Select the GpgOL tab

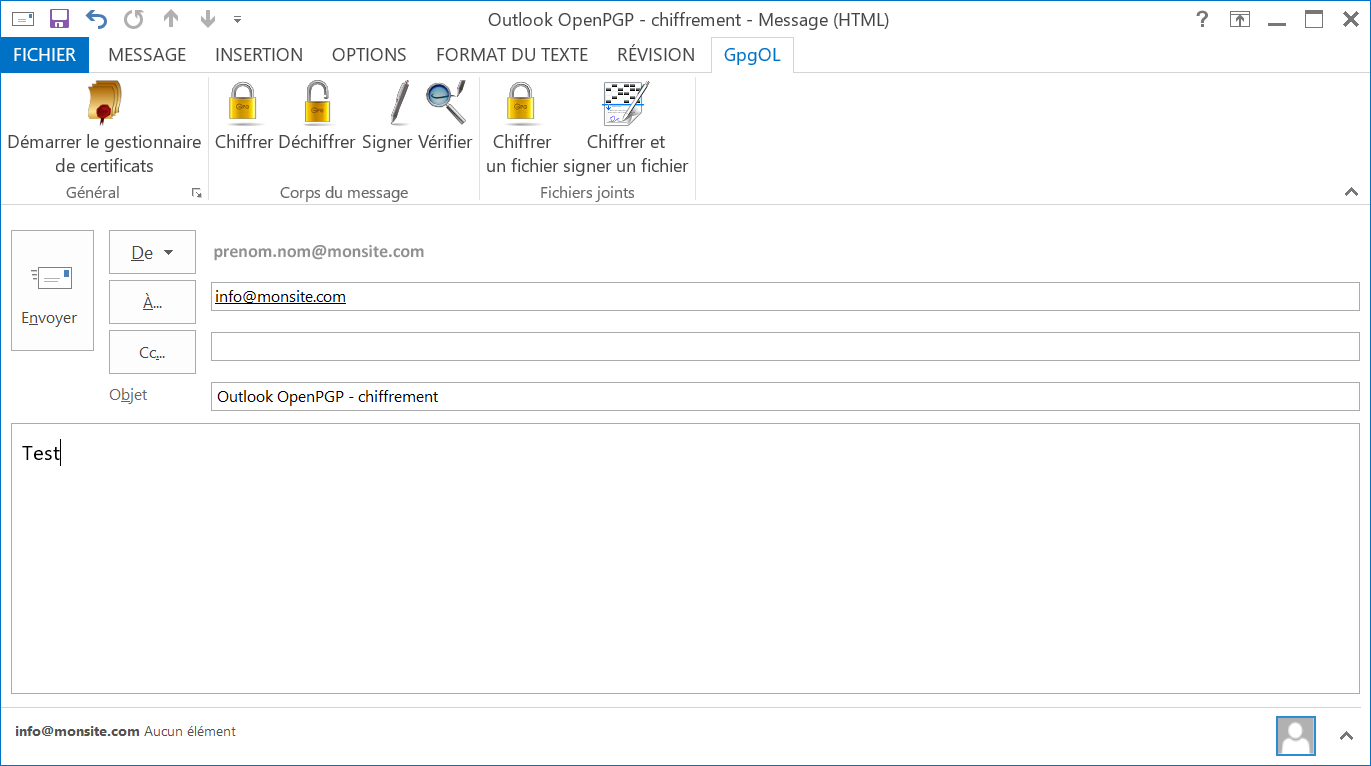click(x=752, y=55)
